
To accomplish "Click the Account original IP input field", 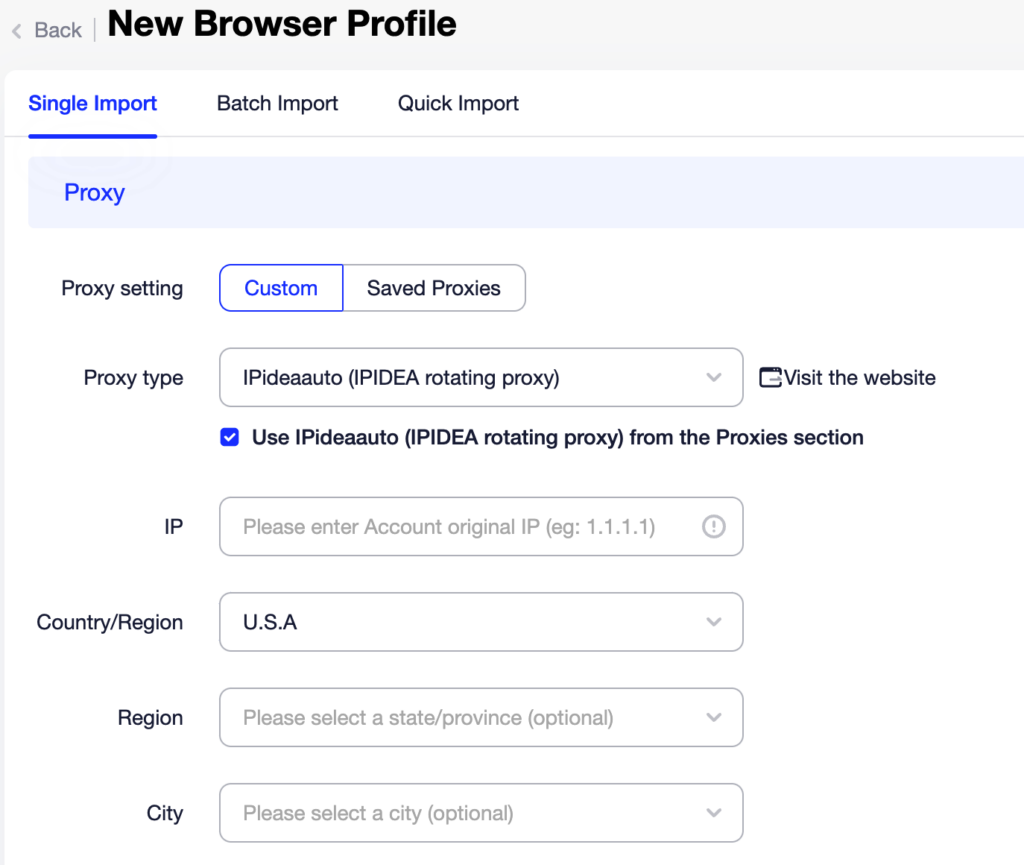I will (460, 526).
